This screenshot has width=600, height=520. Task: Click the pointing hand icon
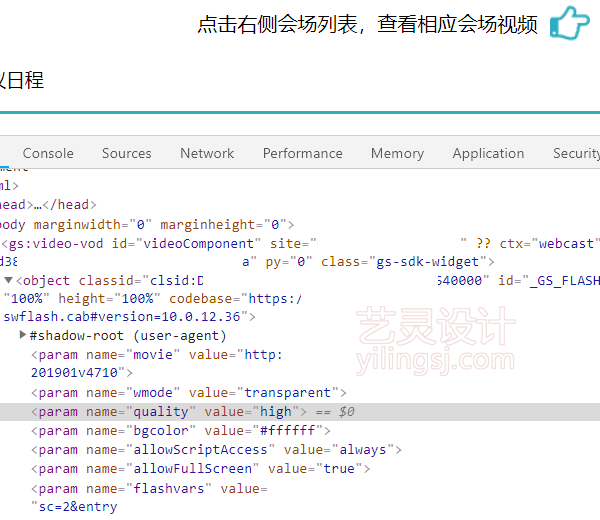tap(569, 23)
